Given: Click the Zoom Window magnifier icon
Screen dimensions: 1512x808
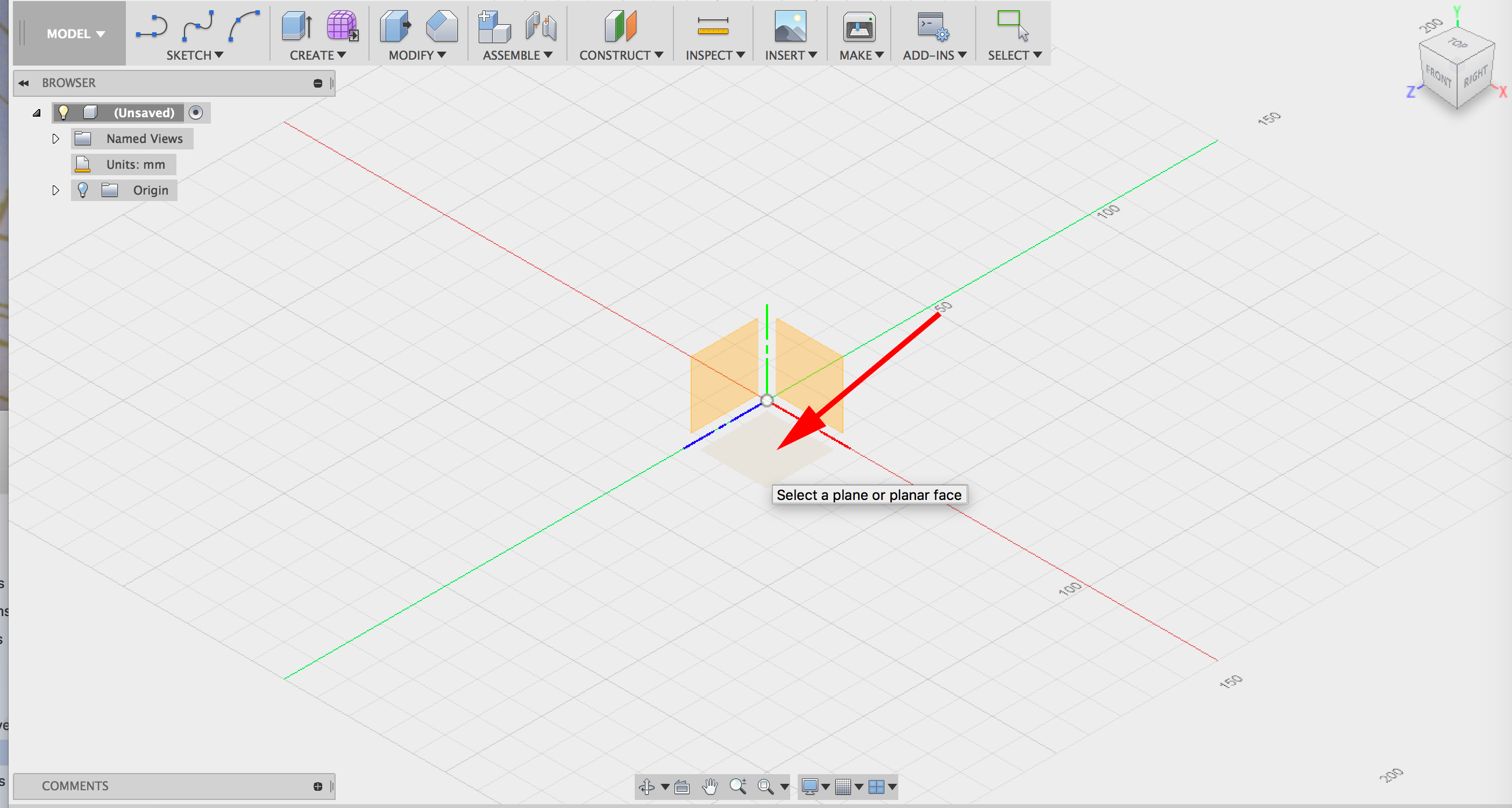Looking at the screenshot, I should (765, 786).
